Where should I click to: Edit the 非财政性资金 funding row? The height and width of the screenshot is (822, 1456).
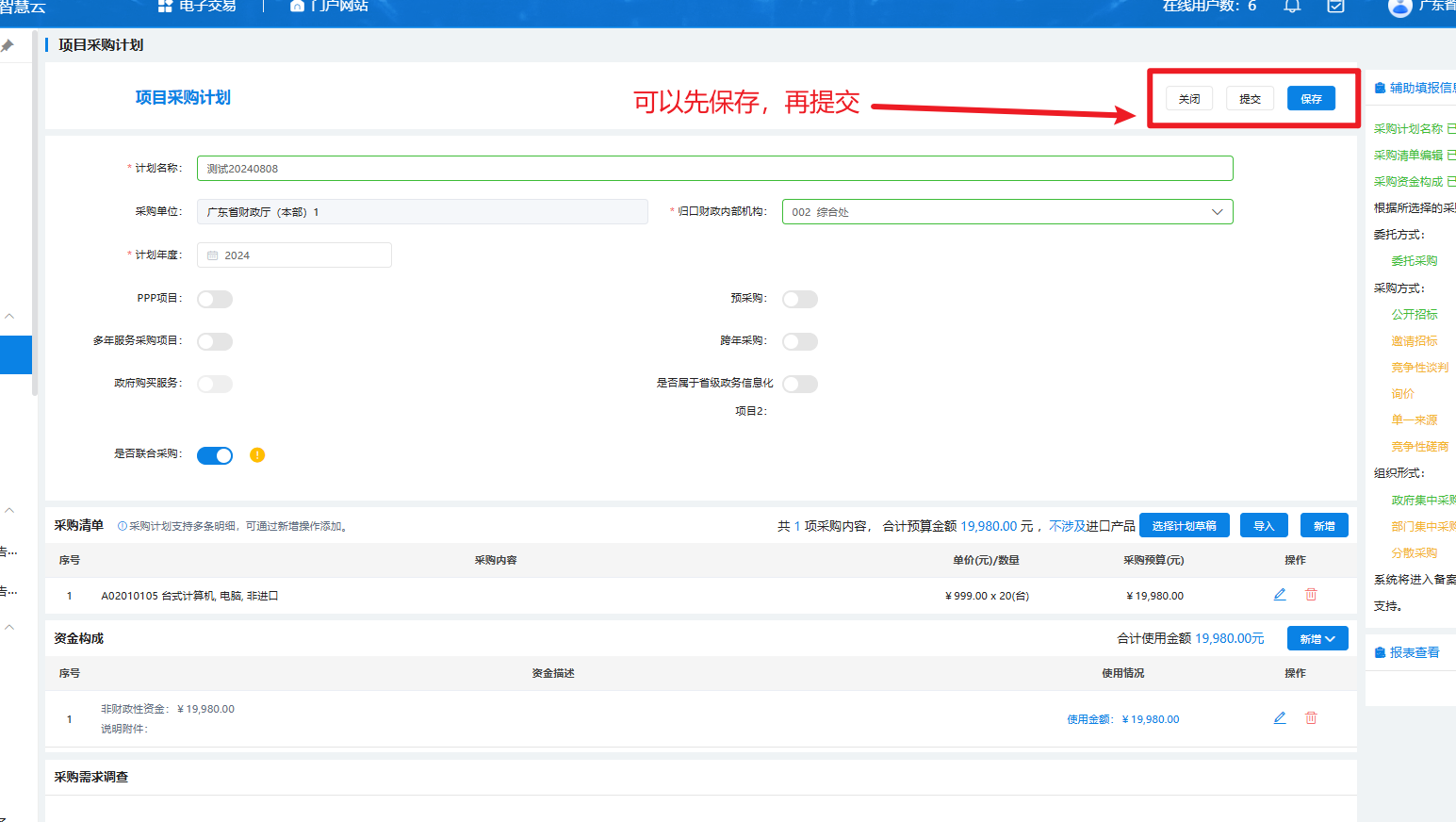1280,718
